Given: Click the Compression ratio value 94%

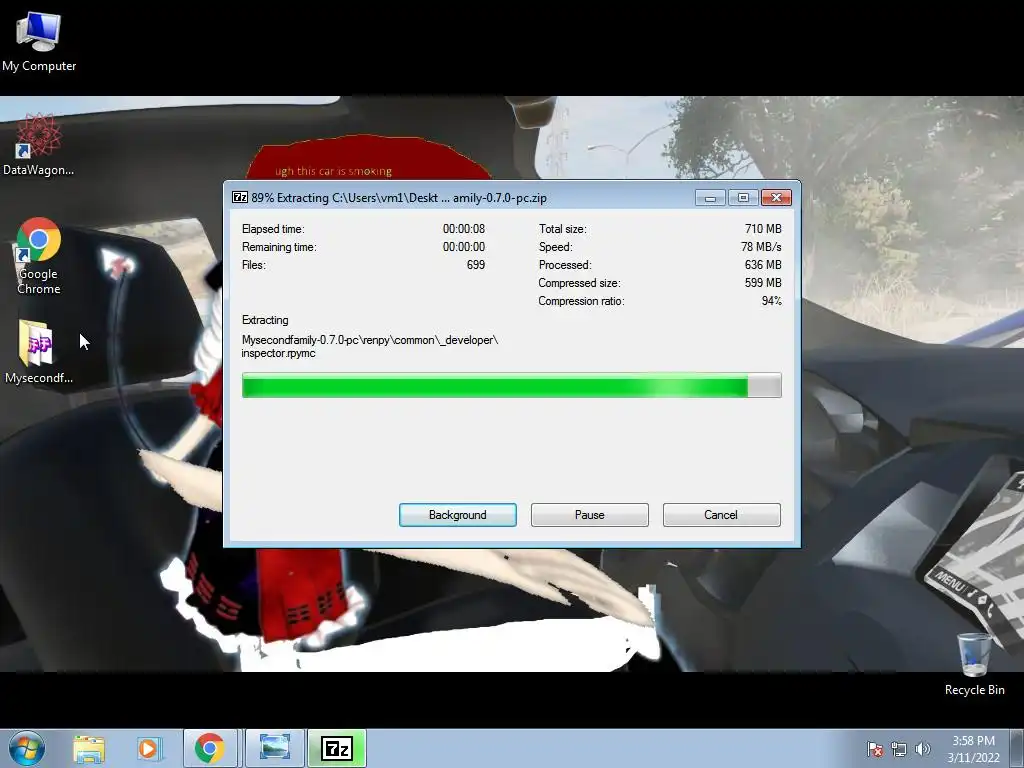Looking at the screenshot, I should 771,300.
